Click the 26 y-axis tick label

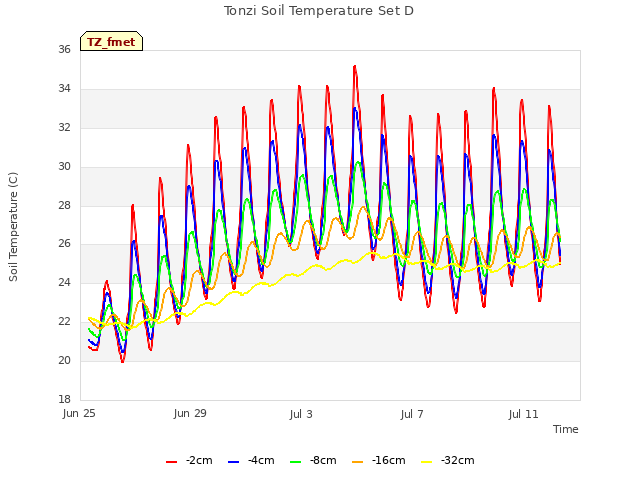[64, 244]
